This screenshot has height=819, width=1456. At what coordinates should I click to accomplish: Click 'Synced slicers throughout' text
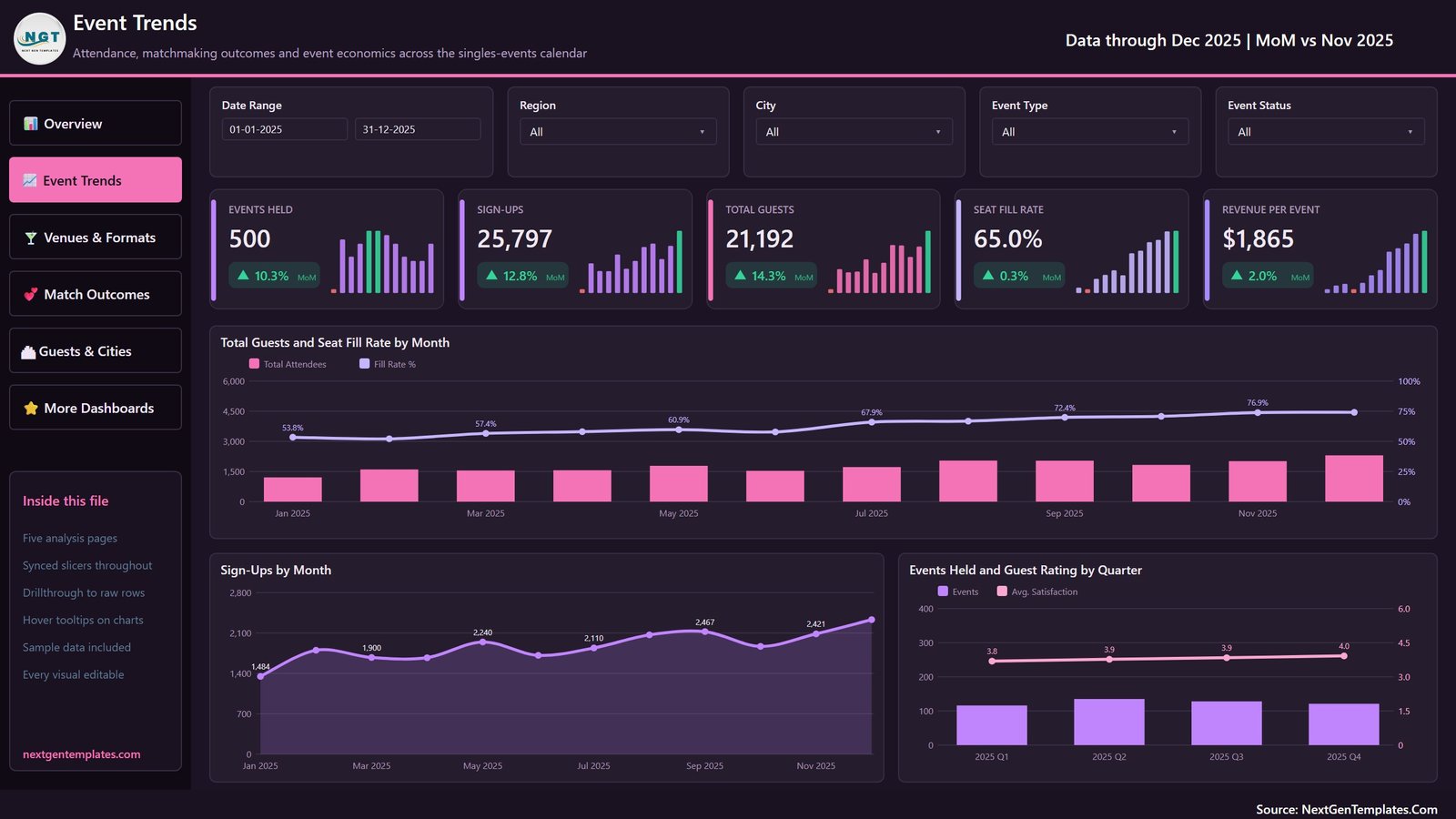click(x=87, y=565)
